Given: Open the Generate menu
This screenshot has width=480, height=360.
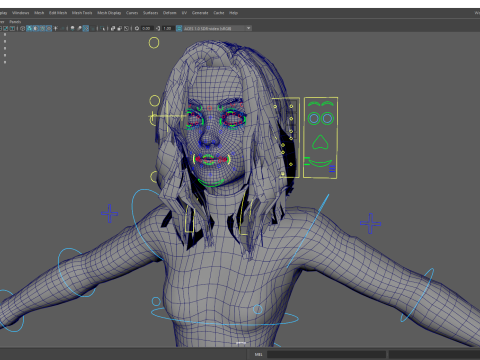Looking at the screenshot, I should (x=200, y=13).
